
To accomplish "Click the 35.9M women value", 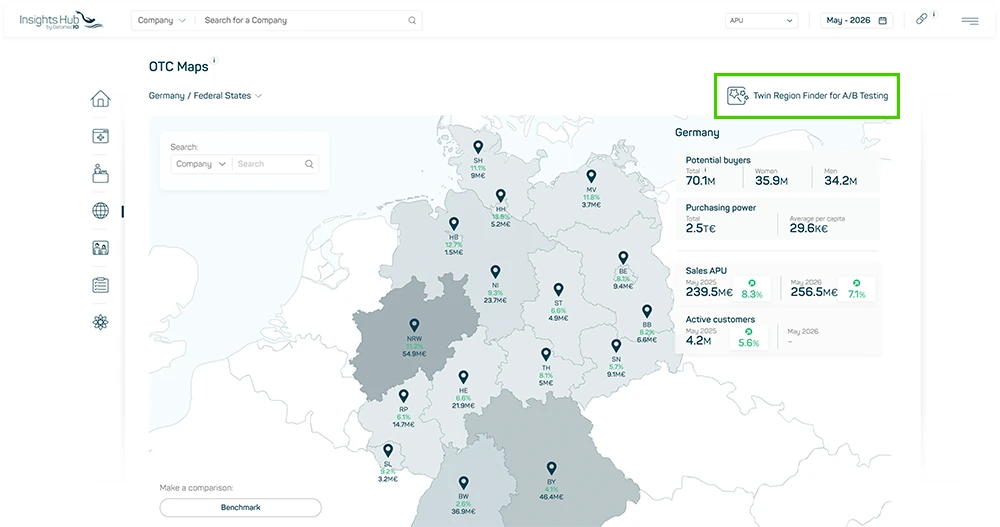I will click(x=771, y=181).
